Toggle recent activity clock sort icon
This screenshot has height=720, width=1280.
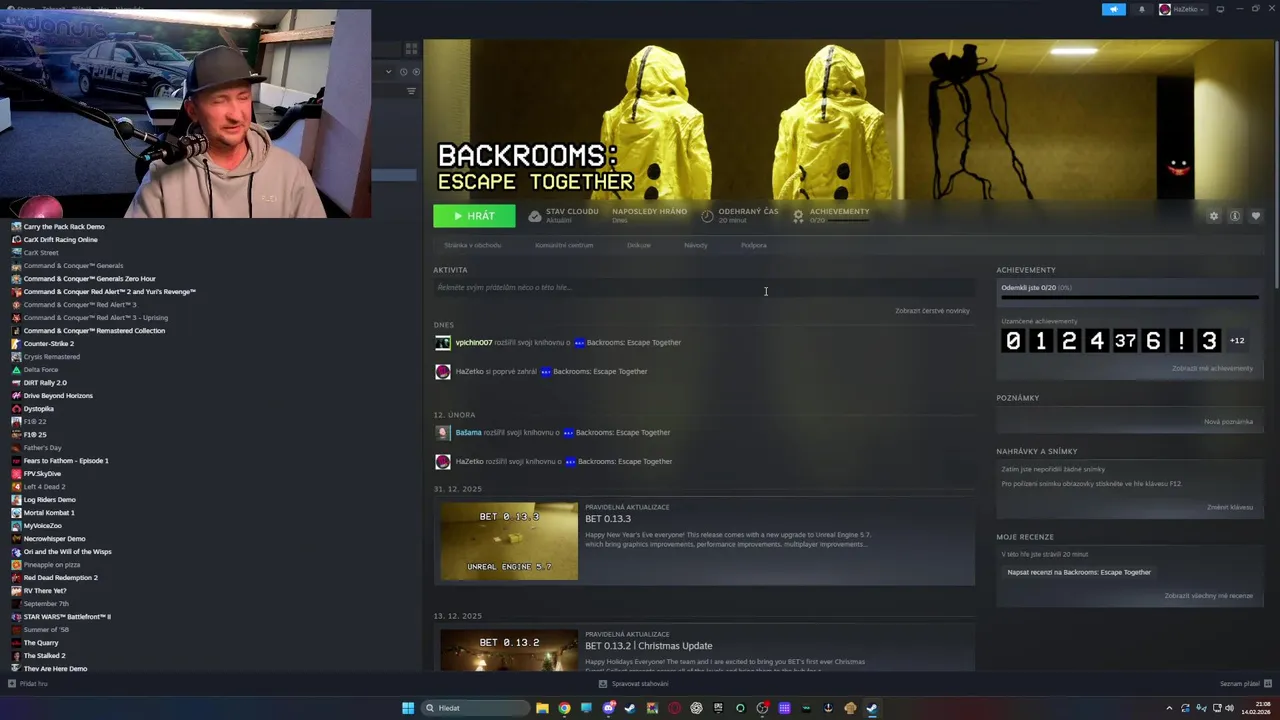(404, 71)
